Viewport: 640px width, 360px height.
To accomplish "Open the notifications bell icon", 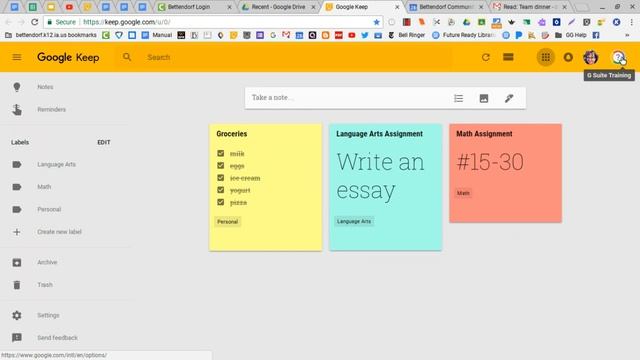I will tap(568, 57).
